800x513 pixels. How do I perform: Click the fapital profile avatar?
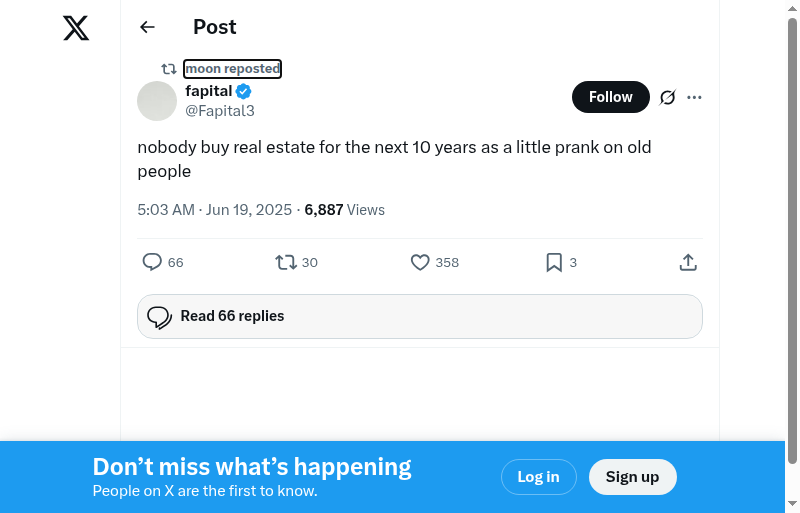[x=157, y=101]
